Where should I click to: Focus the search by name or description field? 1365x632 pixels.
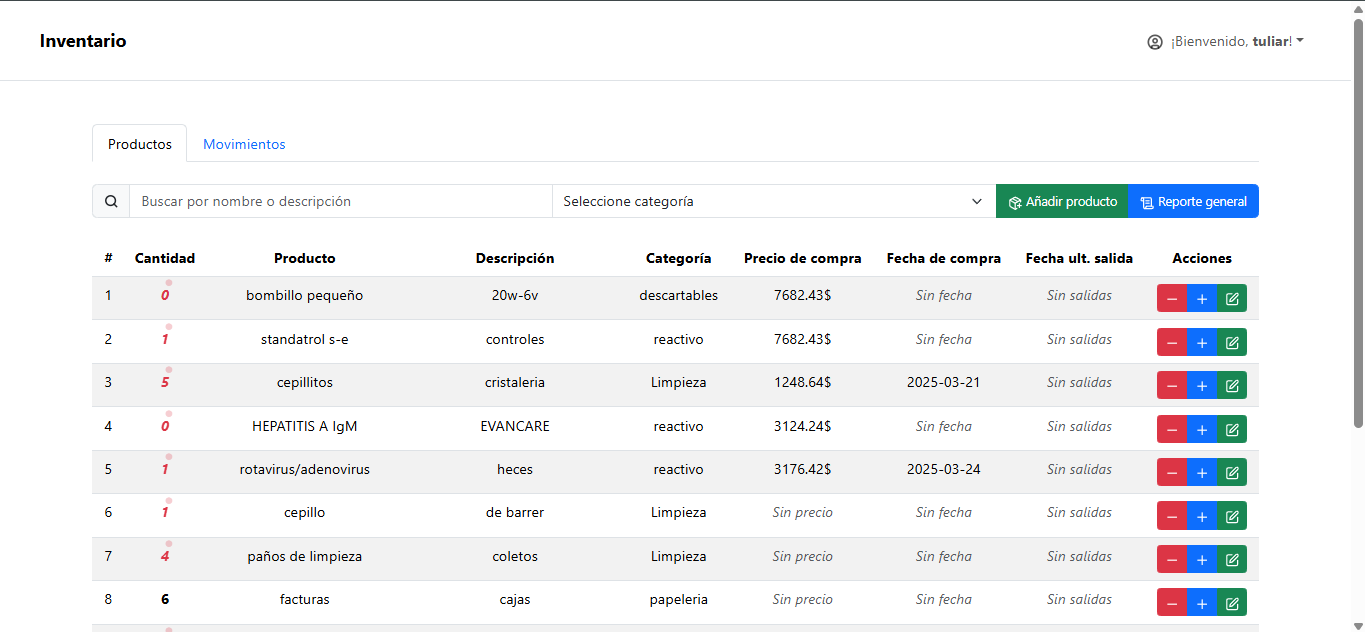pos(340,201)
